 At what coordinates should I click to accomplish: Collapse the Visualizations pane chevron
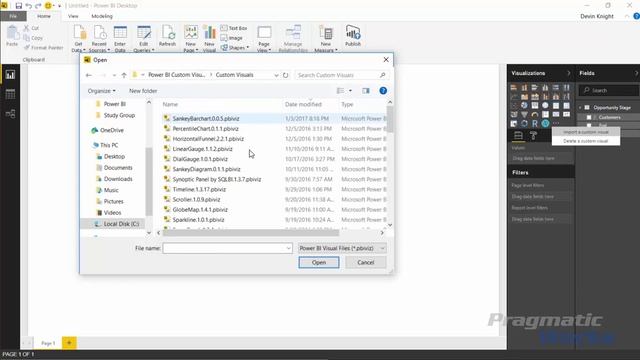click(569, 73)
